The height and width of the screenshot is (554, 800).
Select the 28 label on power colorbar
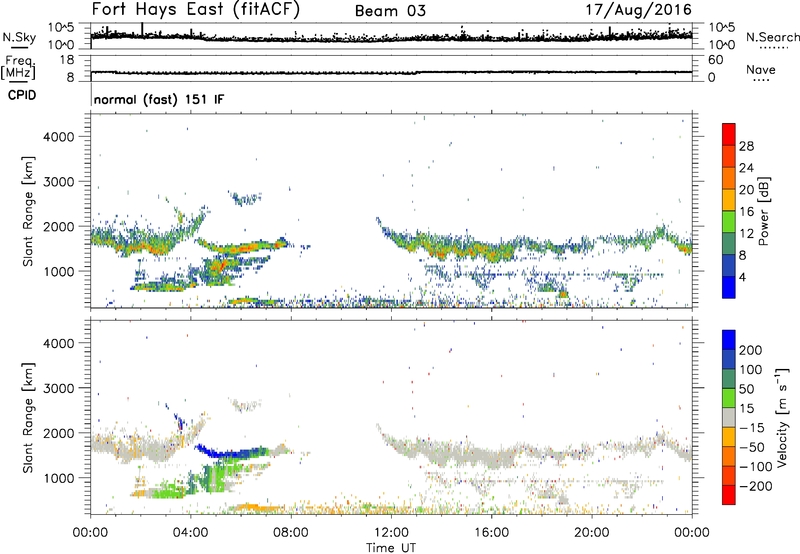point(746,146)
